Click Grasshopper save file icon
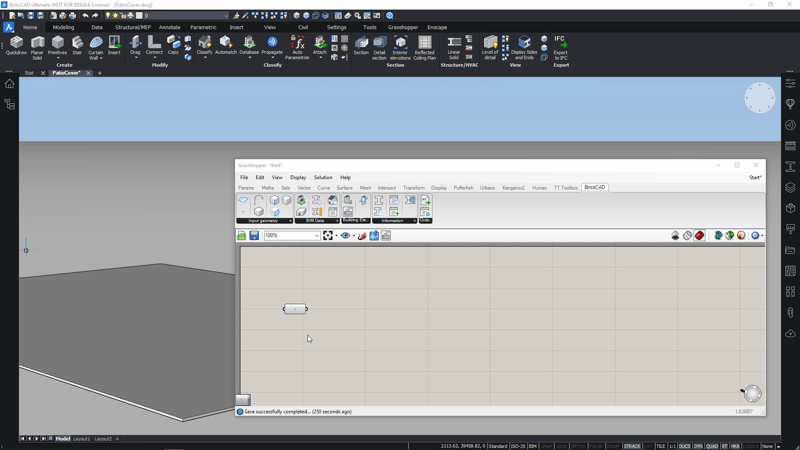Viewport: 800px width, 450px height. 254,236
